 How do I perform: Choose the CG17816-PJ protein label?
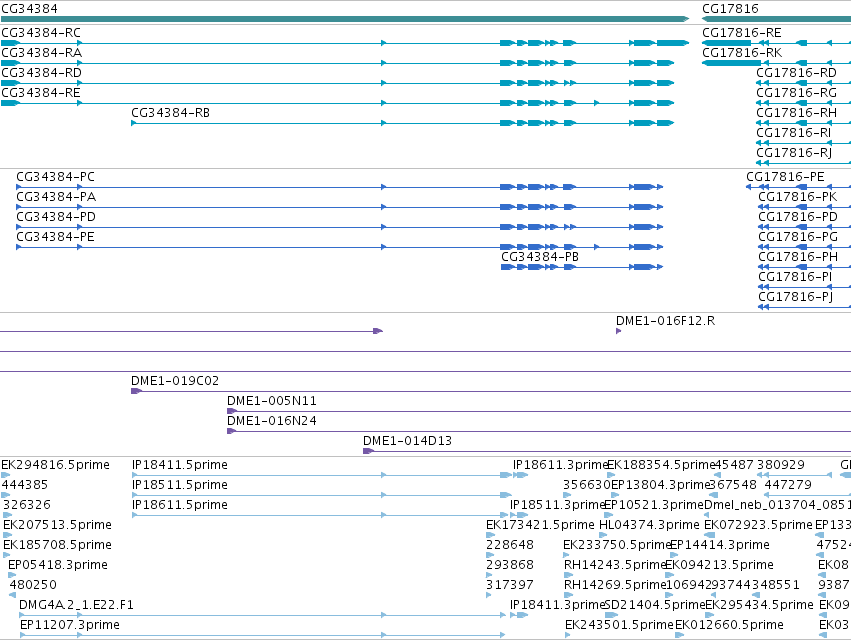(795, 297)
